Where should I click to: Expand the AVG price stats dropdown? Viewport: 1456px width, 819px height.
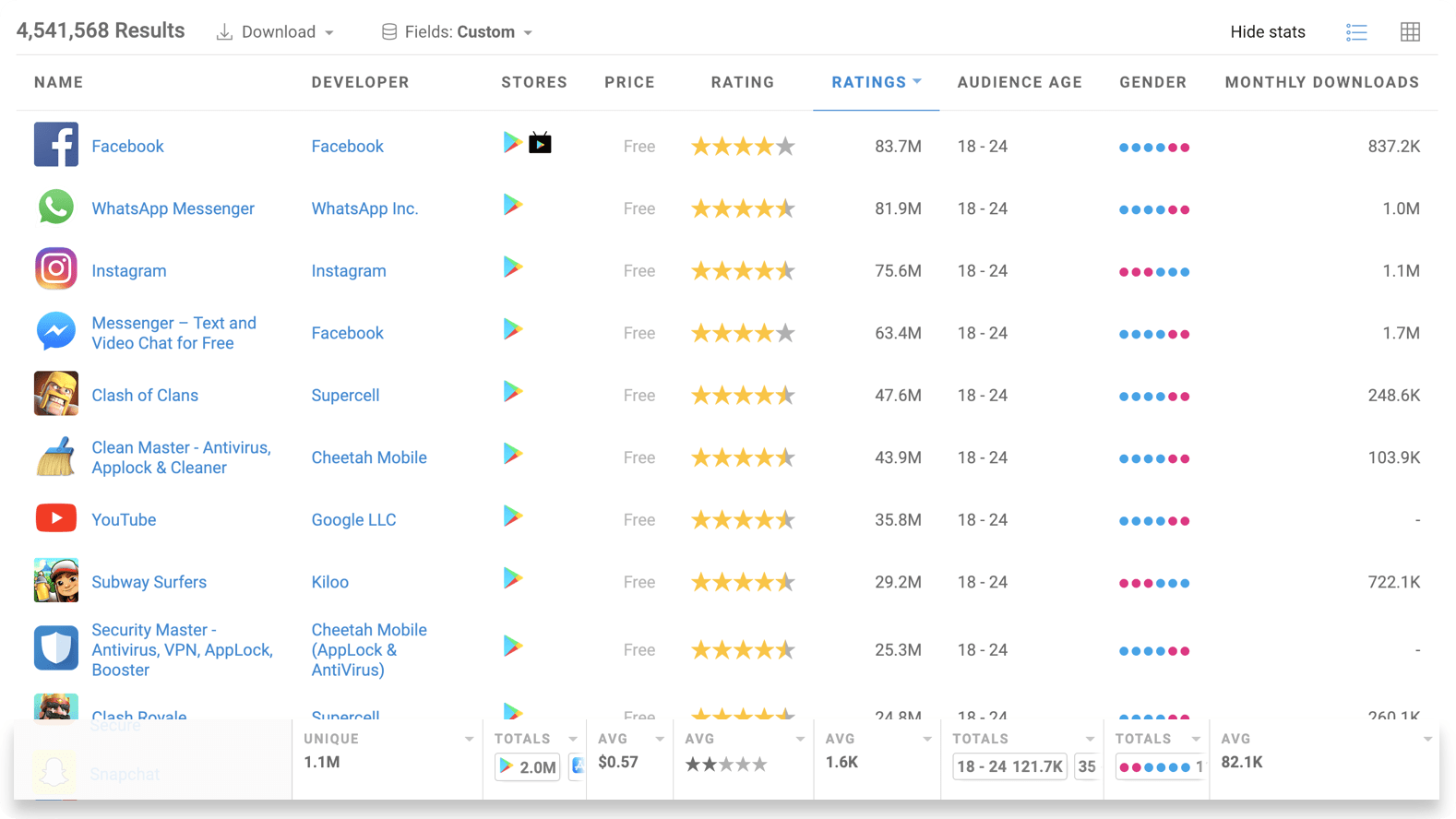click(x=659, y=740)
